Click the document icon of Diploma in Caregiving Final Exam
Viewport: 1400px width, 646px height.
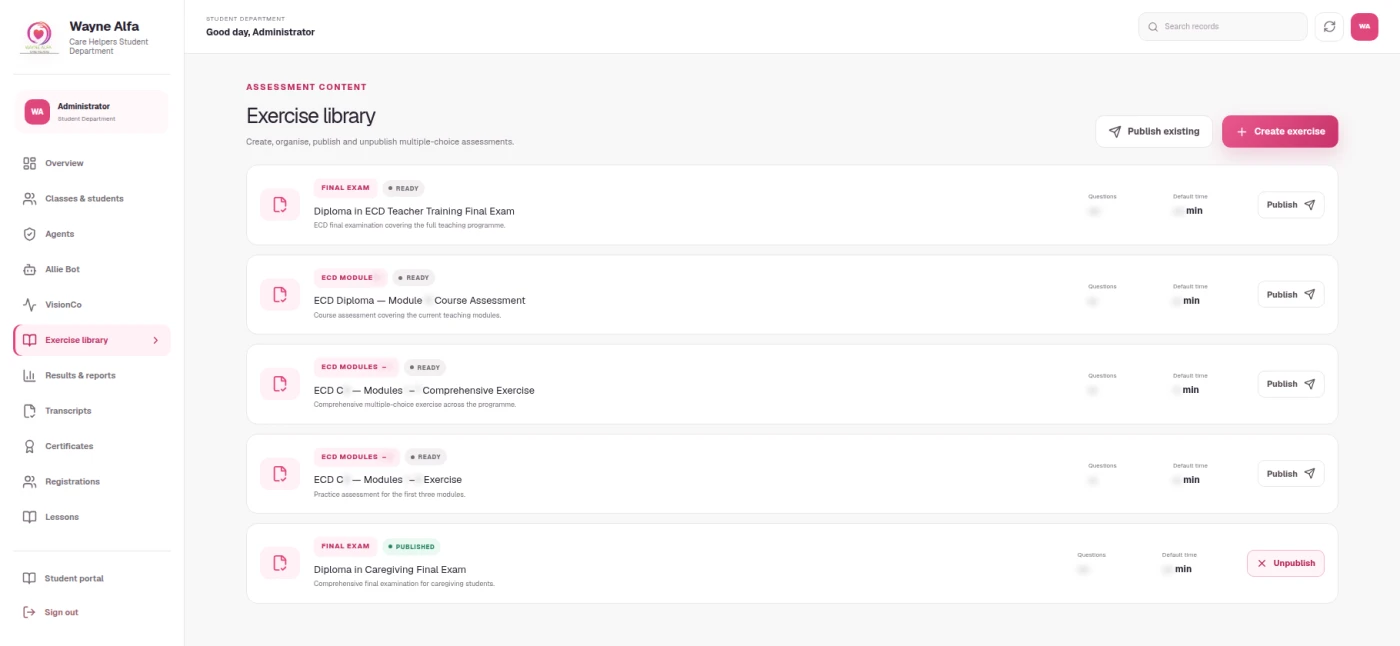tap(280, 563)
